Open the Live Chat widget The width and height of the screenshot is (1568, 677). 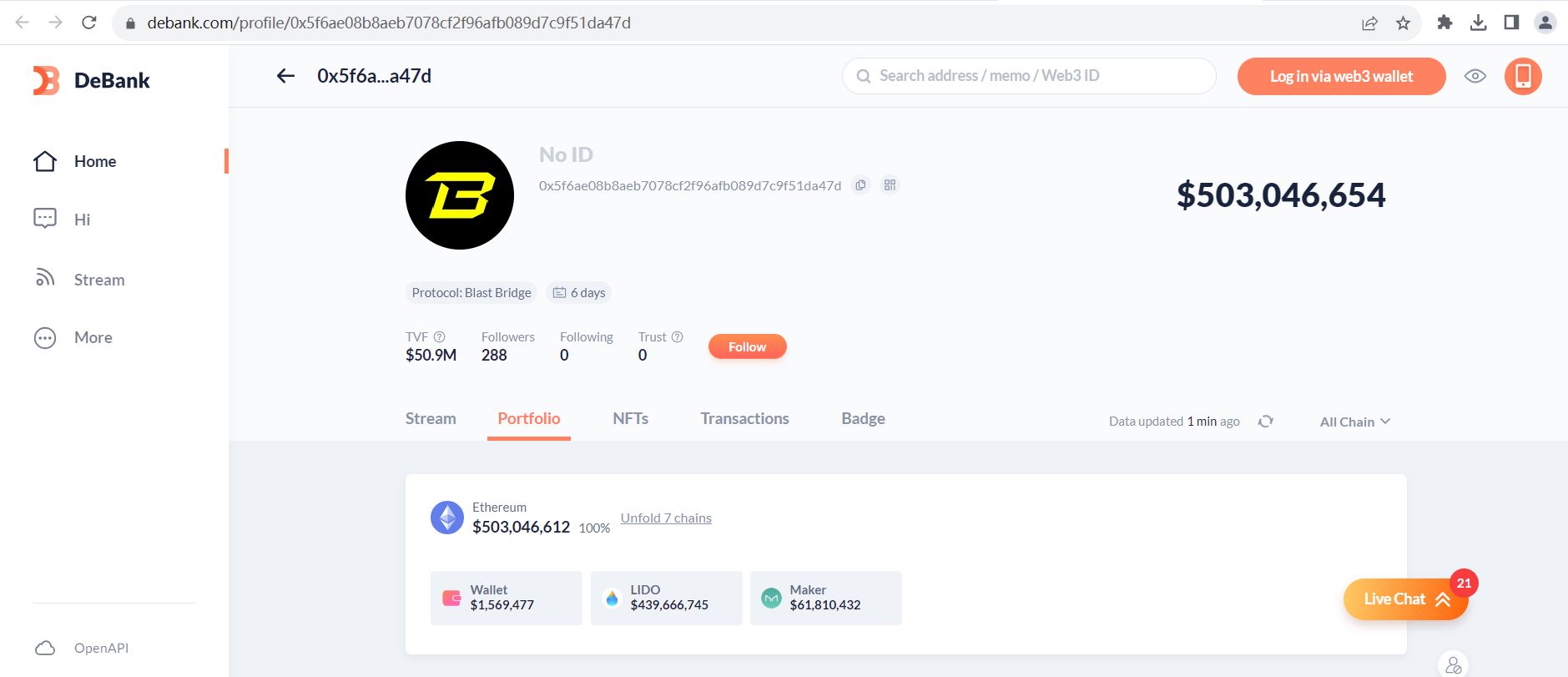pos(1406,599)
